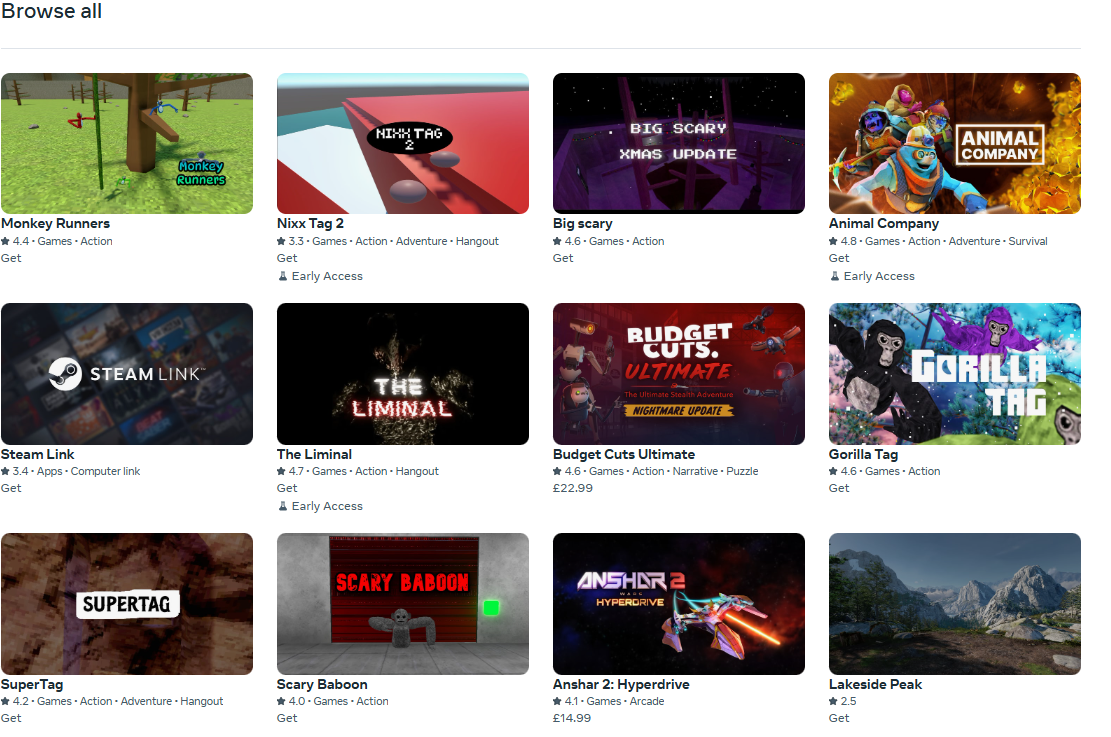The height and width of the screenshot is (737, 1111).
Task: Click the star rating icon for SuperTag
Action: pyautogui.click(x=6, y=701)
